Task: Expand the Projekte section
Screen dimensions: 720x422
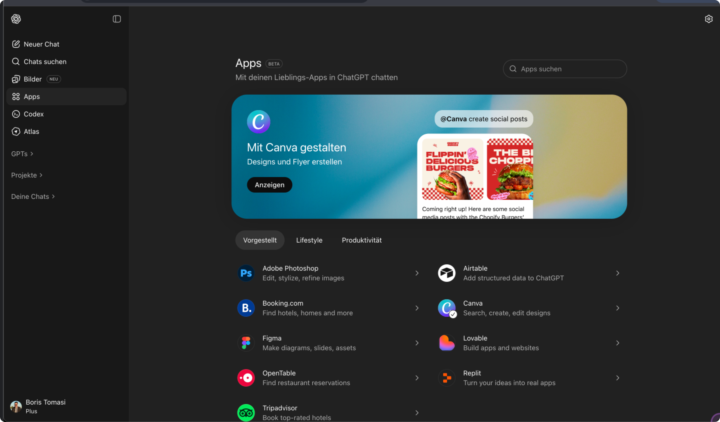Action: point(27,175)
